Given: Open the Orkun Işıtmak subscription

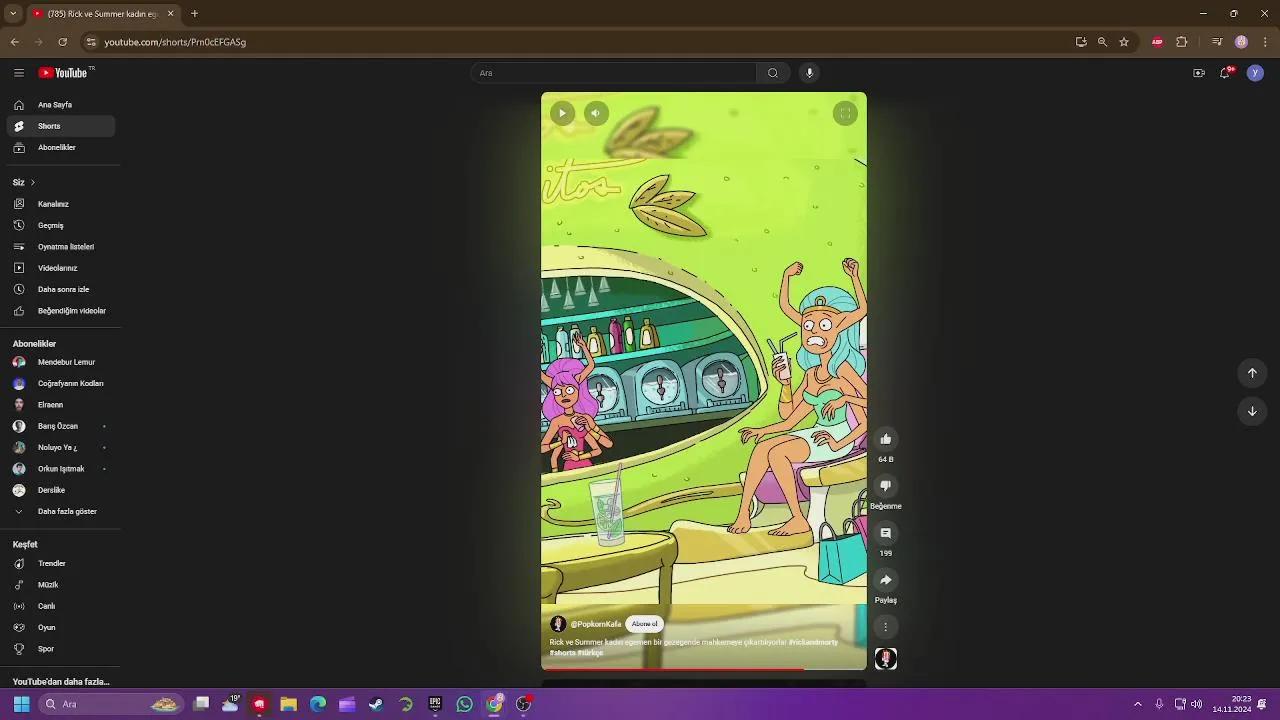Looking at the screenshot, I should coord(60,469).
